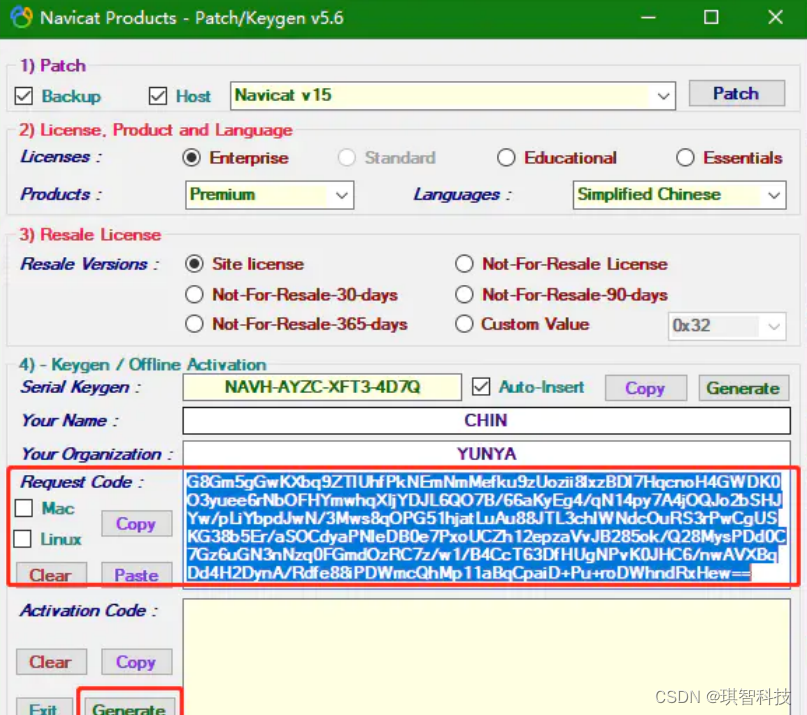Select Not-For-Resale-365-days radio button
The height and width of the screenshot is (715, 807).
tap(195, 324)
